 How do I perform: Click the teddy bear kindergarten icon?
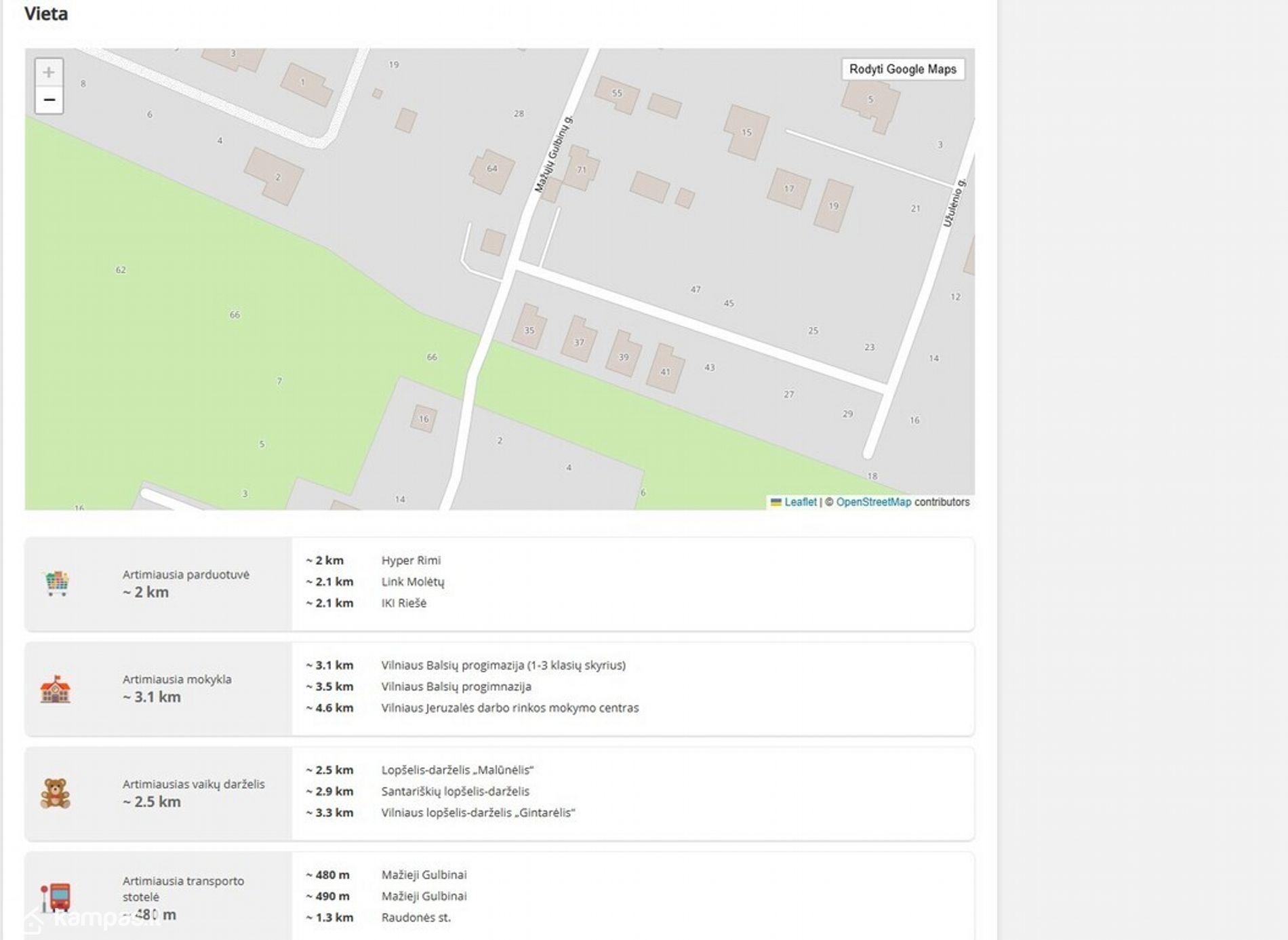tap(56, 793)
